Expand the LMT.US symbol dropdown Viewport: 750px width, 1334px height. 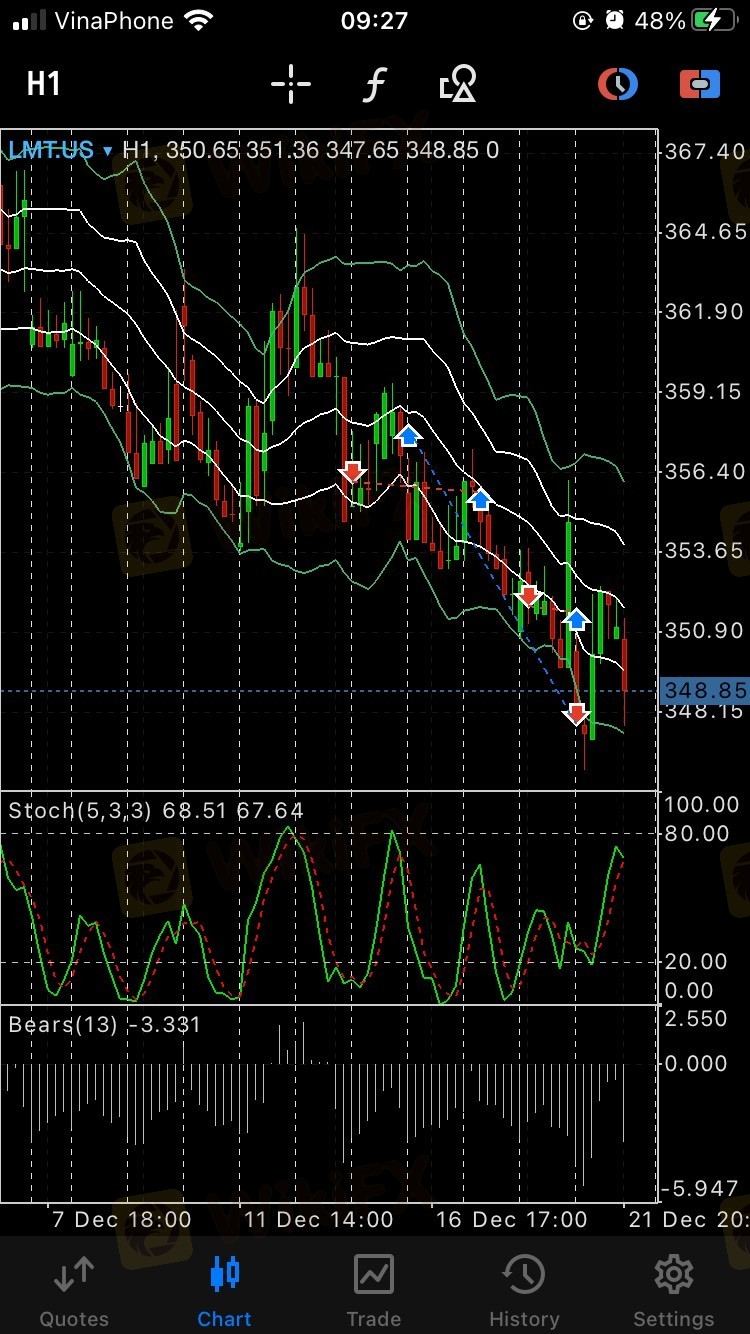[60, 150]
